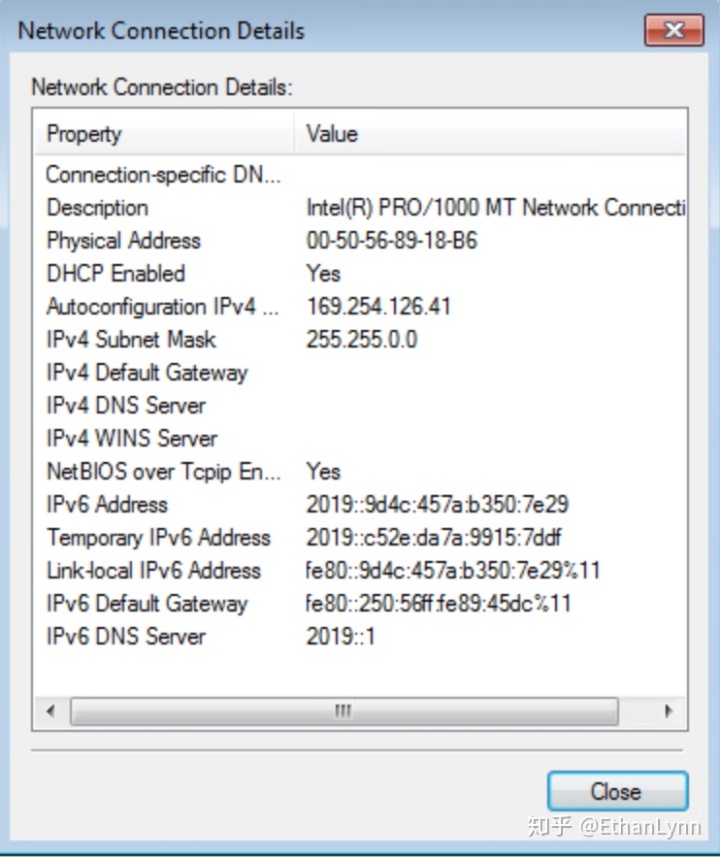
Task: Click the Value column header
Action: pyautogui.click(x=489, y=134)
